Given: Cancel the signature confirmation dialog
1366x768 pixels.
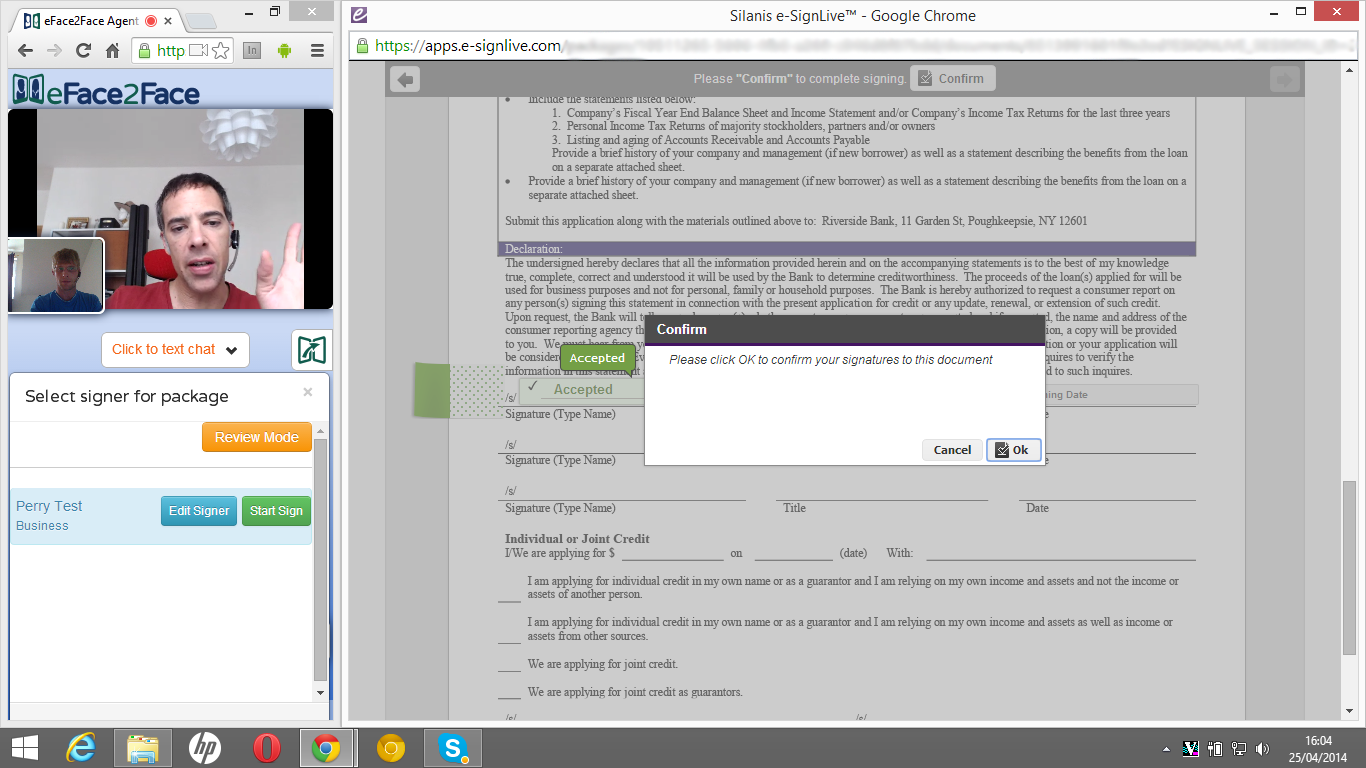Looking at the screenshot, I should [952, 450].
